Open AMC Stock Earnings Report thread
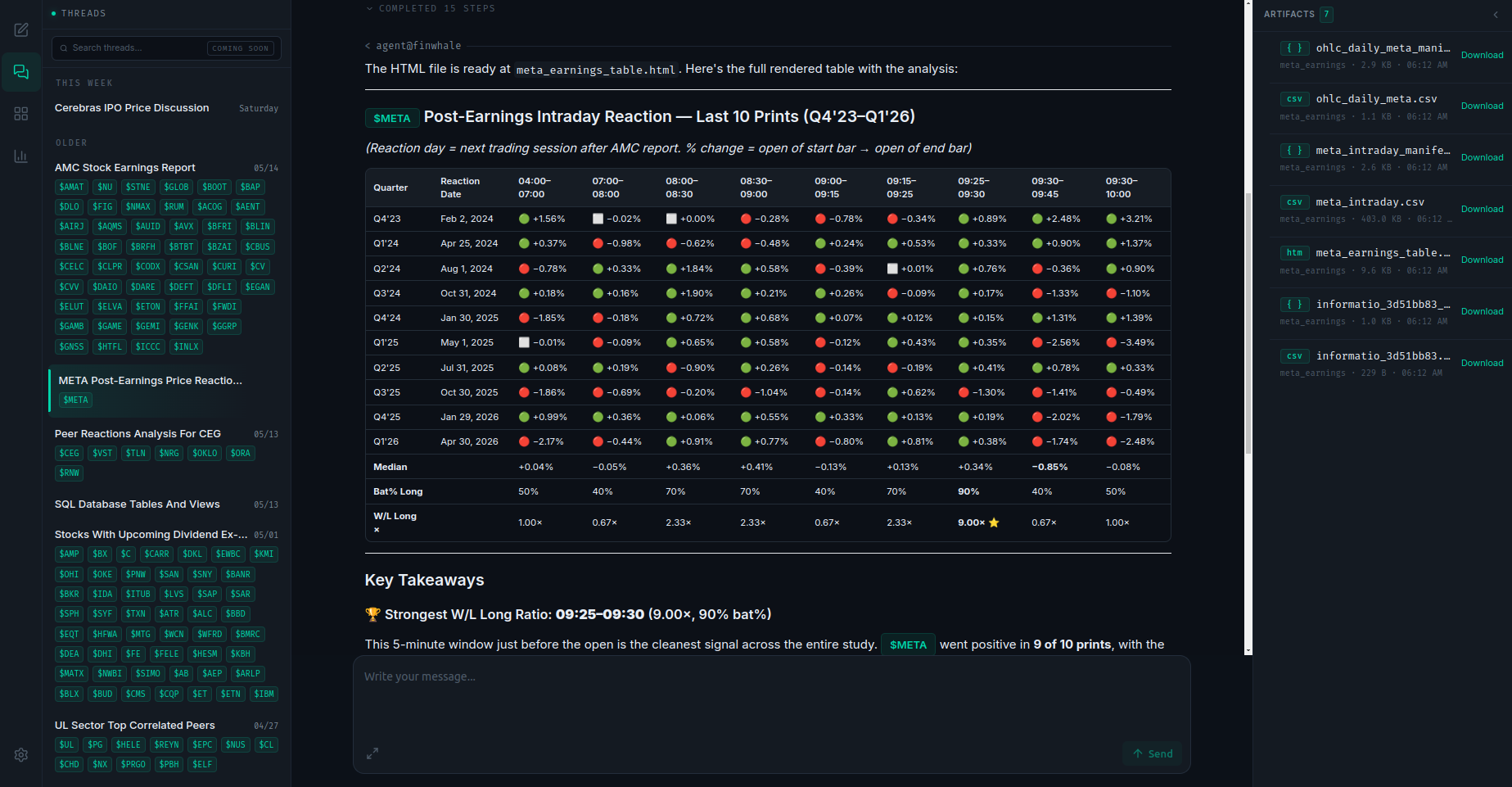 coord(125,168)
